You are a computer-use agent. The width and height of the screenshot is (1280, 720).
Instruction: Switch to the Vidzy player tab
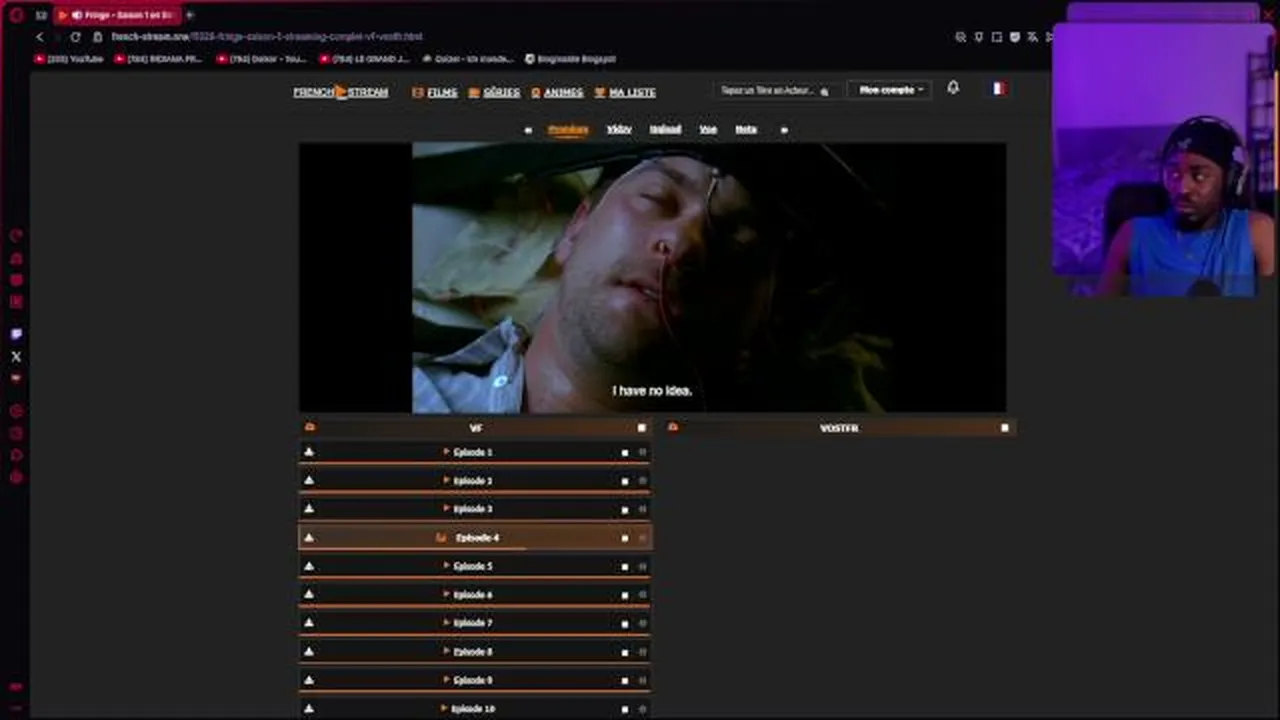[x=619, y=130]
